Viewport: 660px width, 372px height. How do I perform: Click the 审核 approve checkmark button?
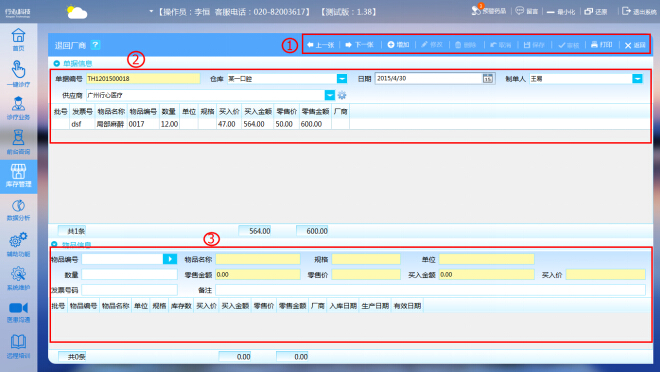(569, 45)
